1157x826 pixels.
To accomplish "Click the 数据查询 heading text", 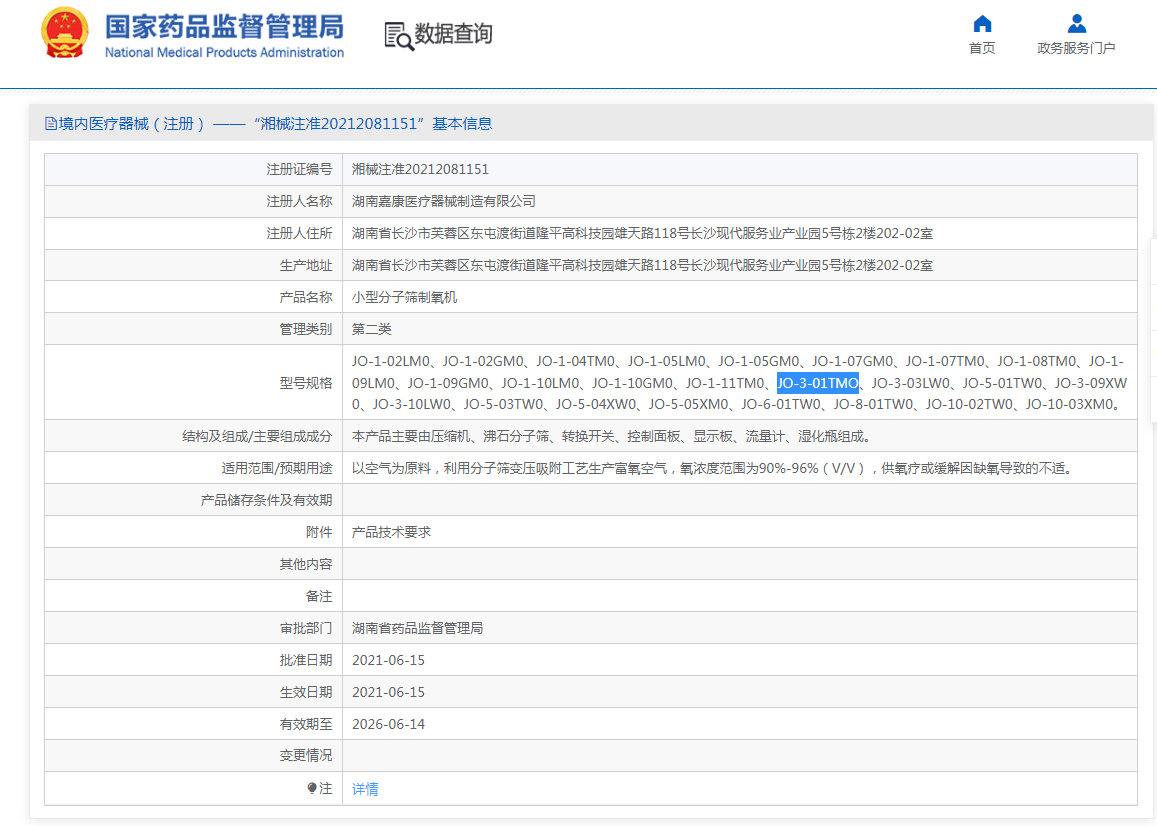I will click(454, 34).
